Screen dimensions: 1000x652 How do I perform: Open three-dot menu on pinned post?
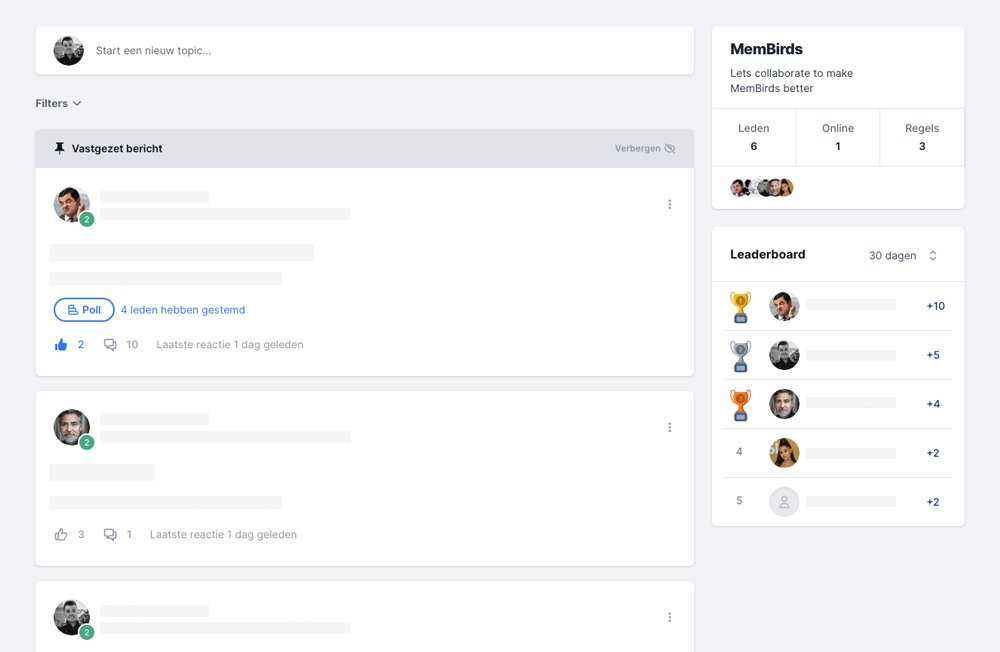(x=670, y=204)
